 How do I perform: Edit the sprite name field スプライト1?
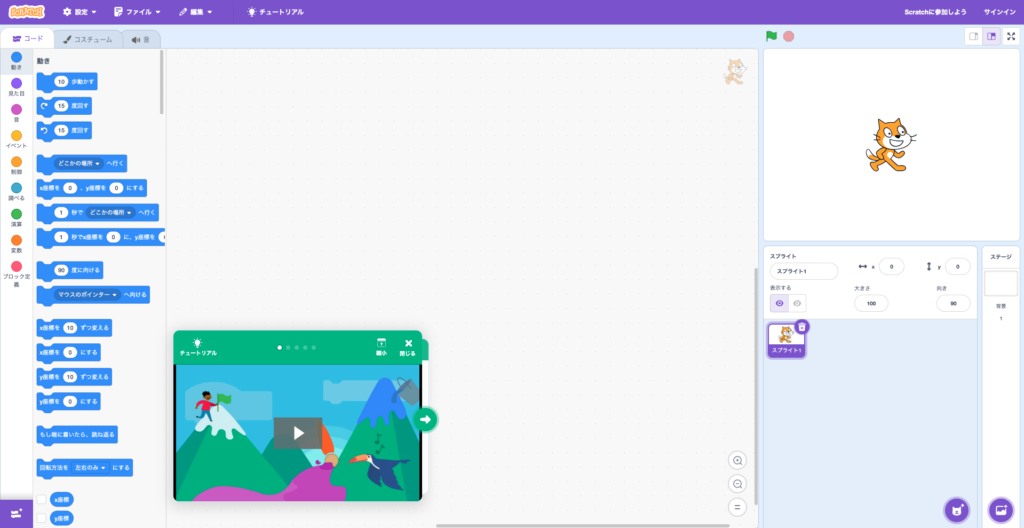[804, 271]
